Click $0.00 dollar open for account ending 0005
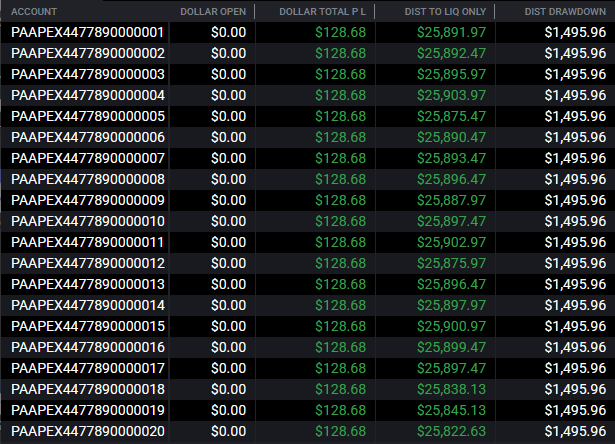 228,116
